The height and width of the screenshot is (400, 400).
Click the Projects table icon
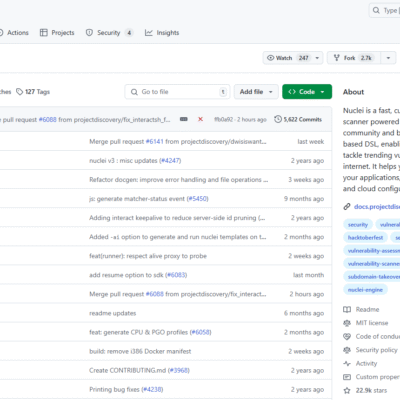(44, 33)
